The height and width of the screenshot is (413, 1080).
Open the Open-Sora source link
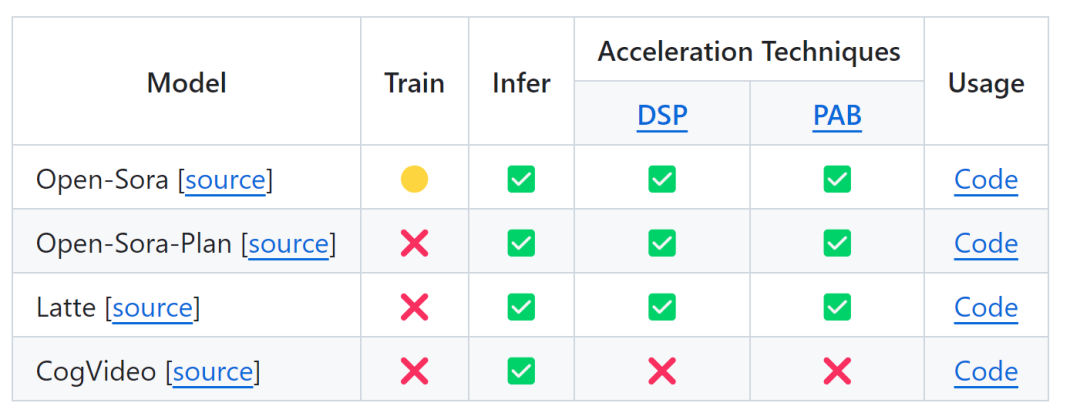pos(226,180)
